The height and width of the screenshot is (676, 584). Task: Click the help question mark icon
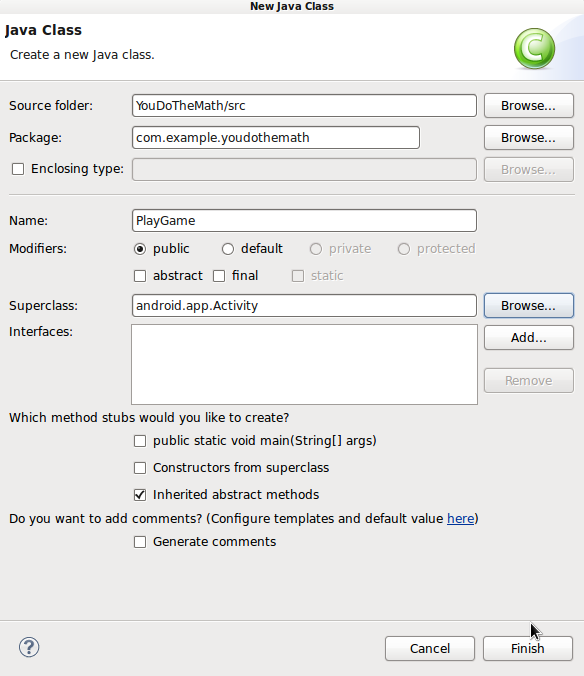click(x=29, y=647)
